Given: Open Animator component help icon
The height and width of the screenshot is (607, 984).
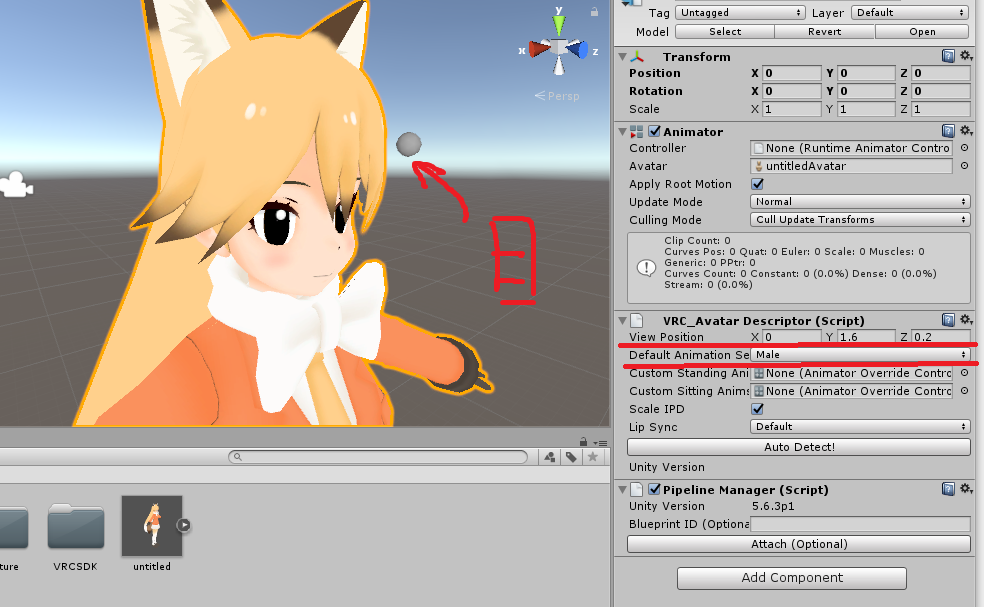Looking at the screenshot, I should point(948,131).
